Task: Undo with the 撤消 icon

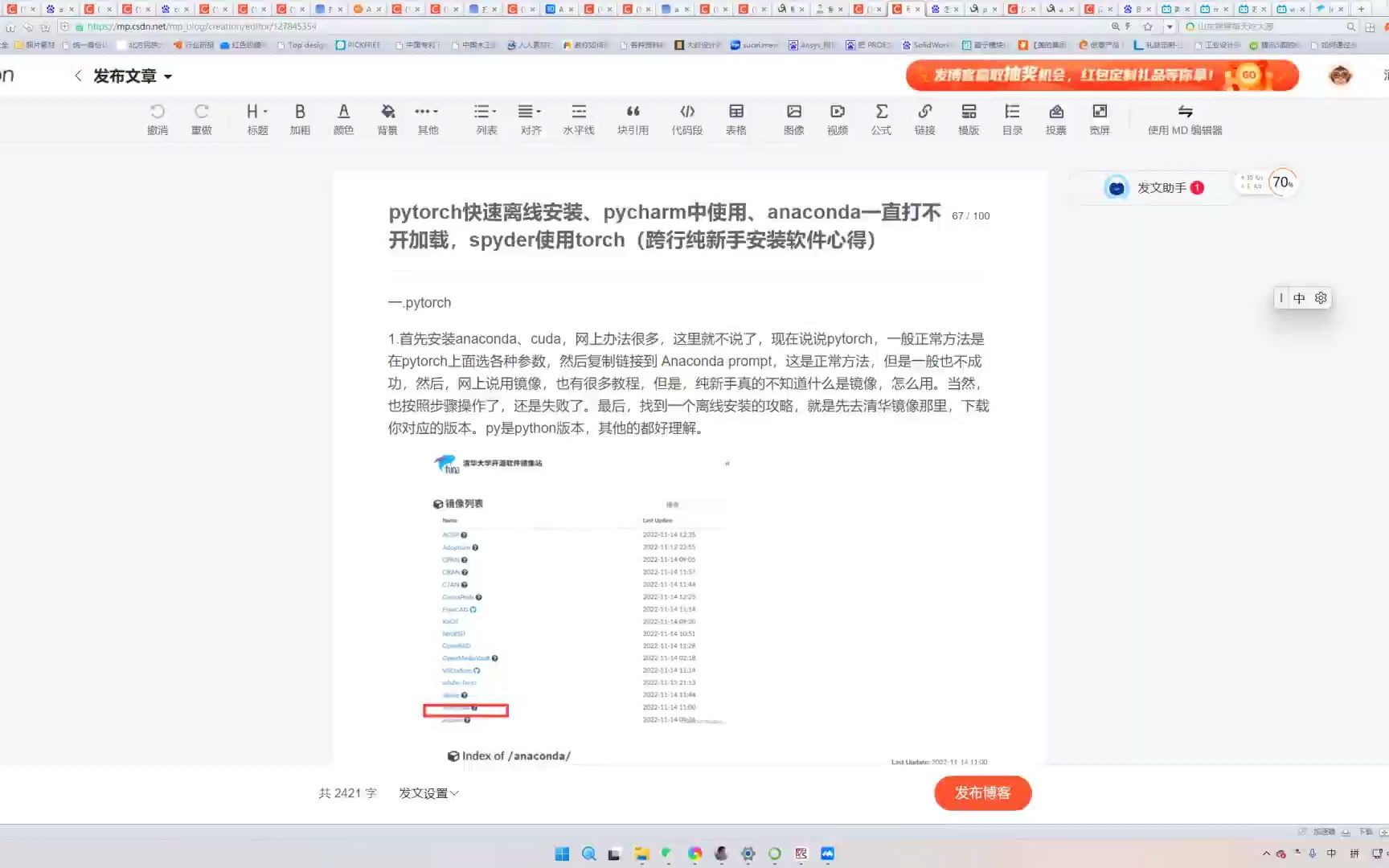Action: pos(158,119)
